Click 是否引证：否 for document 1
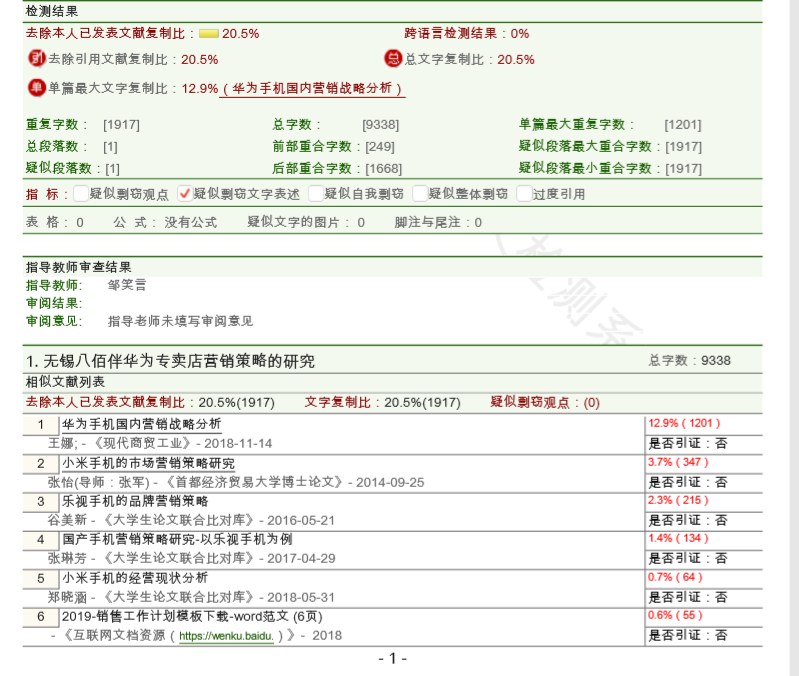 click(x=688, y=443)
